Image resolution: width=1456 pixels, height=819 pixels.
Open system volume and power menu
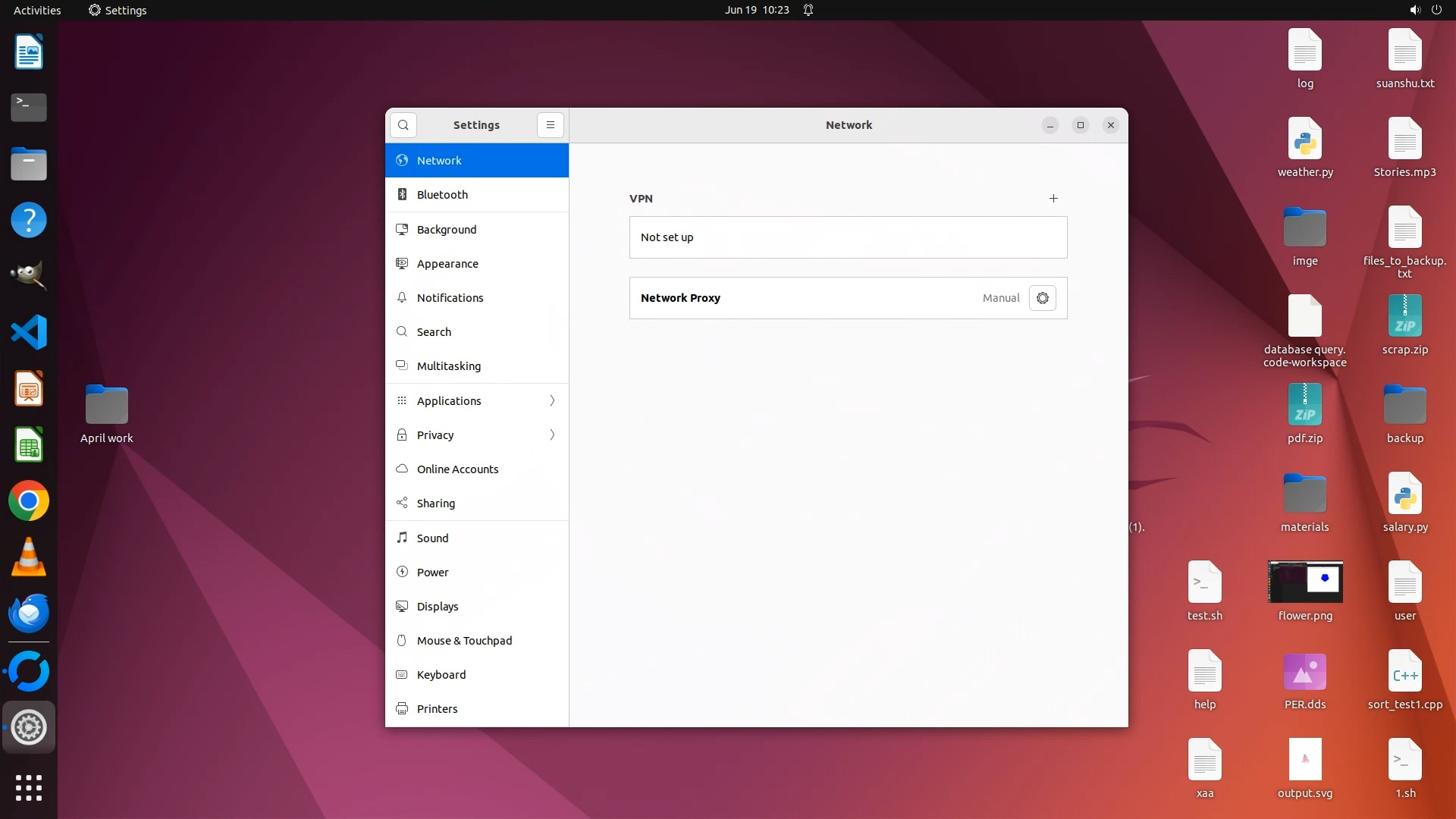click(x=1425, y=10)
